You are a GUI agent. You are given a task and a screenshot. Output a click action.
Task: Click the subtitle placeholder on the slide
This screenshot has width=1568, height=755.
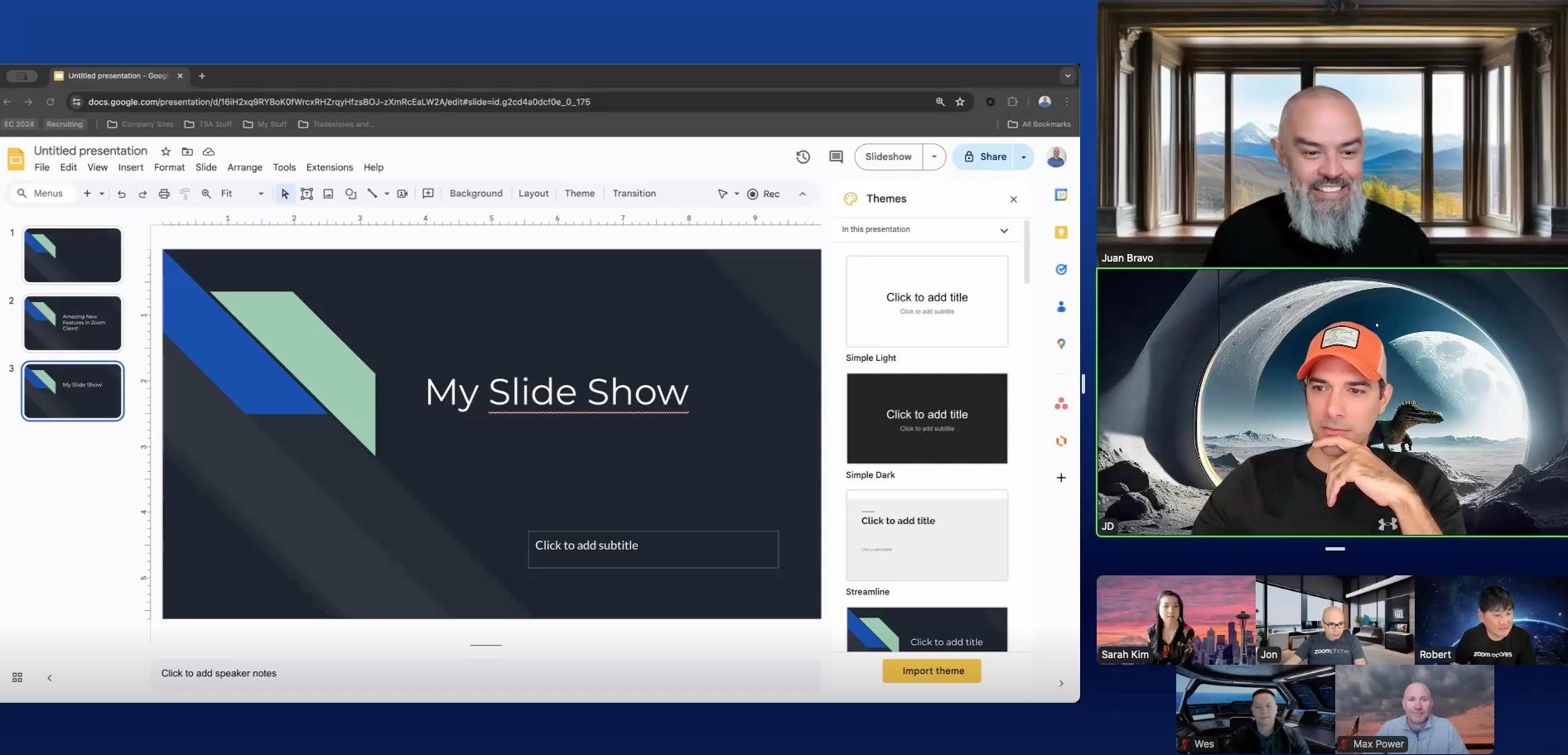click(x=654, y=549)
